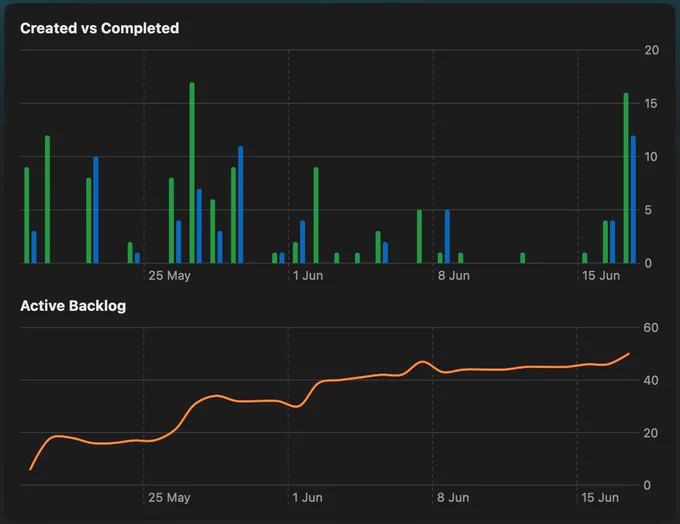The width and height of the screenshot is (680, 524).
Task: Click the "5" y-axis label
Action: tap(648, 210)
